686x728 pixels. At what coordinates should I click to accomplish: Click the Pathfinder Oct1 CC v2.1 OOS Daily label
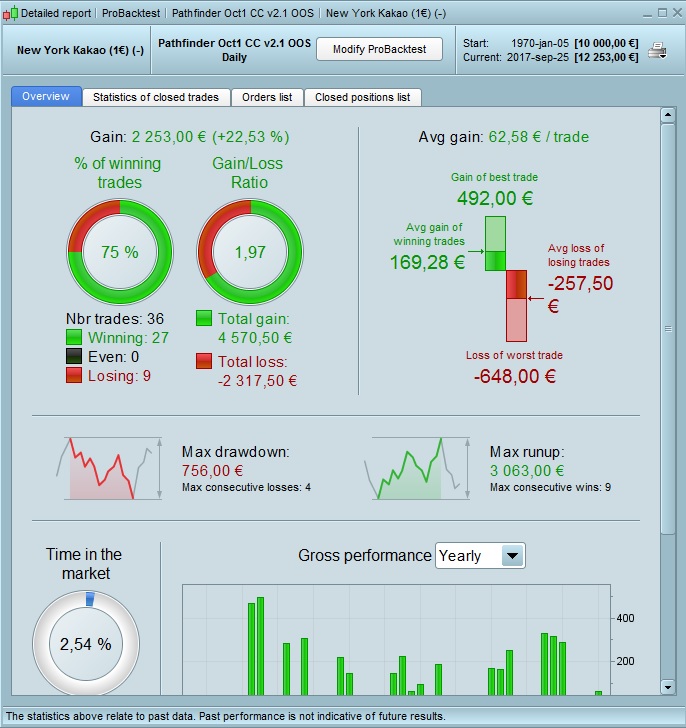[x=234, y=50]
